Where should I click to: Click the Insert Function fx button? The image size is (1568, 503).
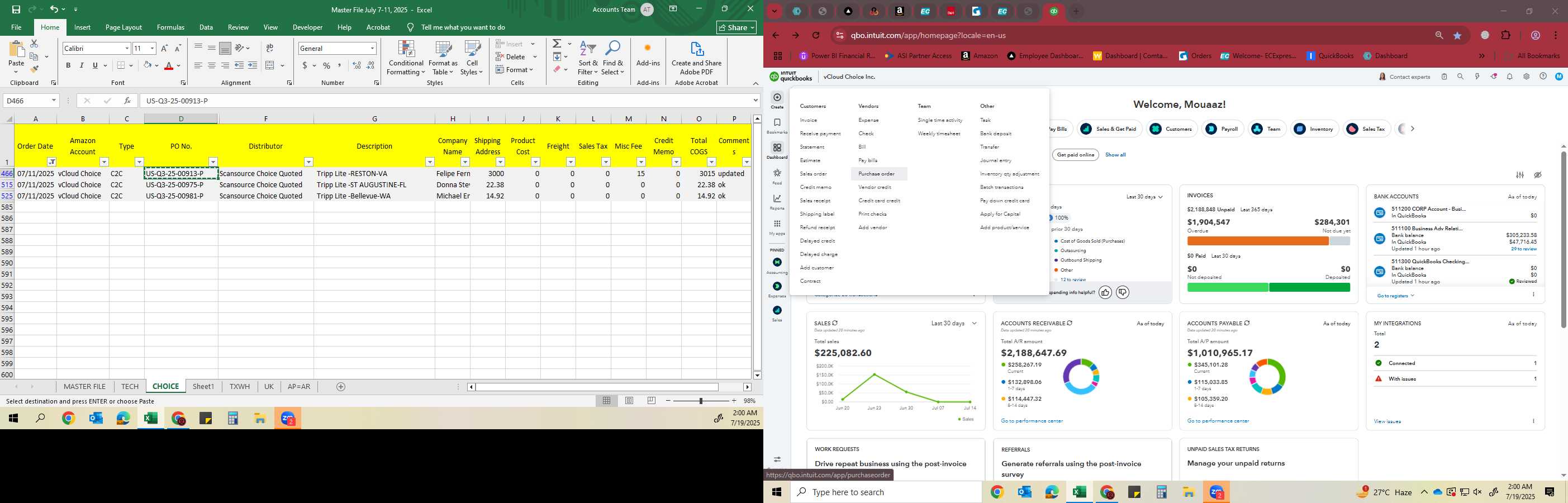(127, 101)
